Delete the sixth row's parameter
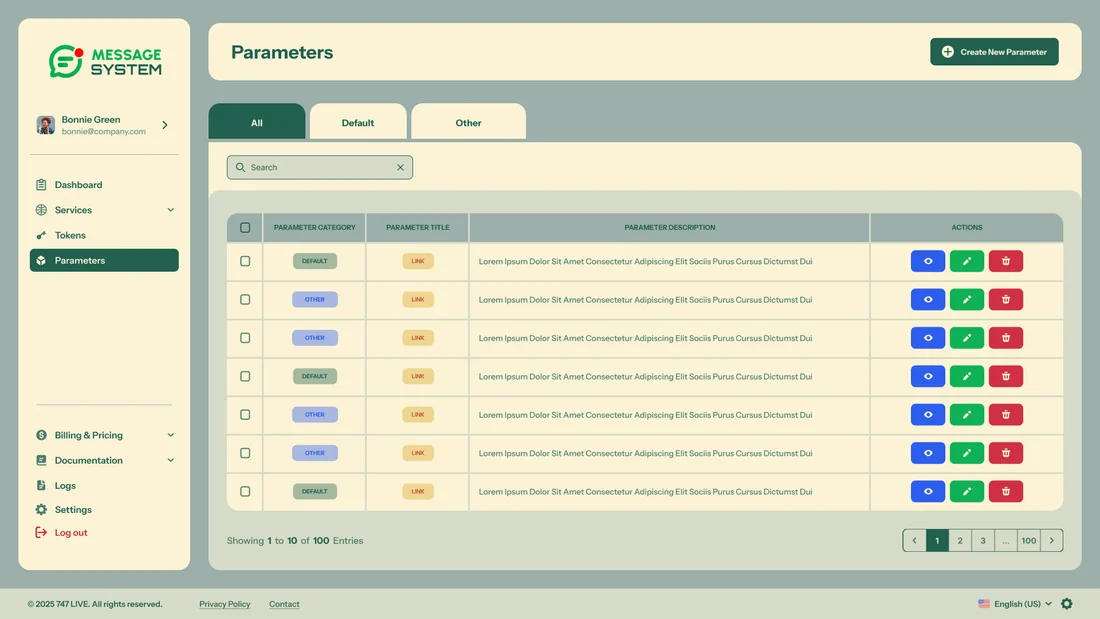 click(x=1005, y=453)
